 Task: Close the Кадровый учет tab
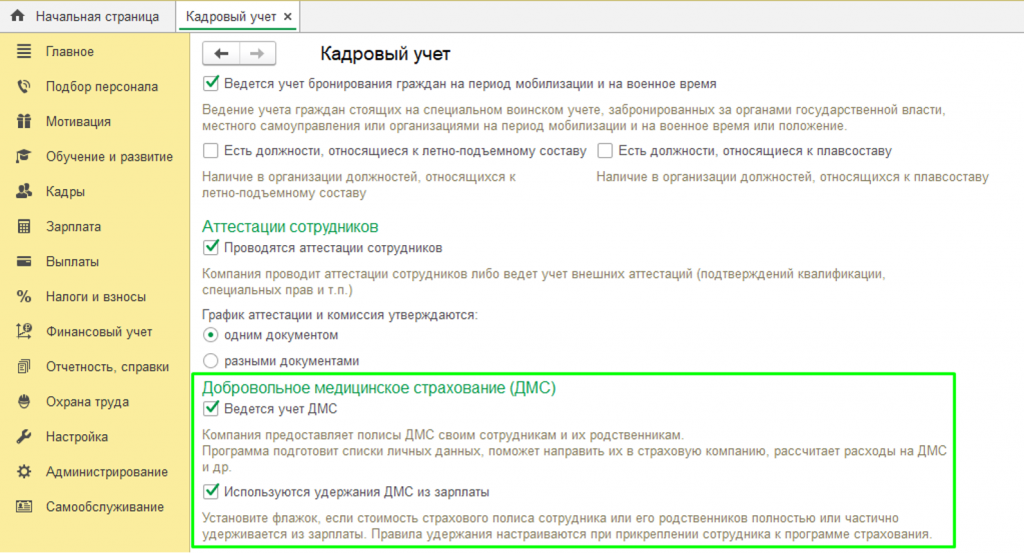[x=287, y=17]
